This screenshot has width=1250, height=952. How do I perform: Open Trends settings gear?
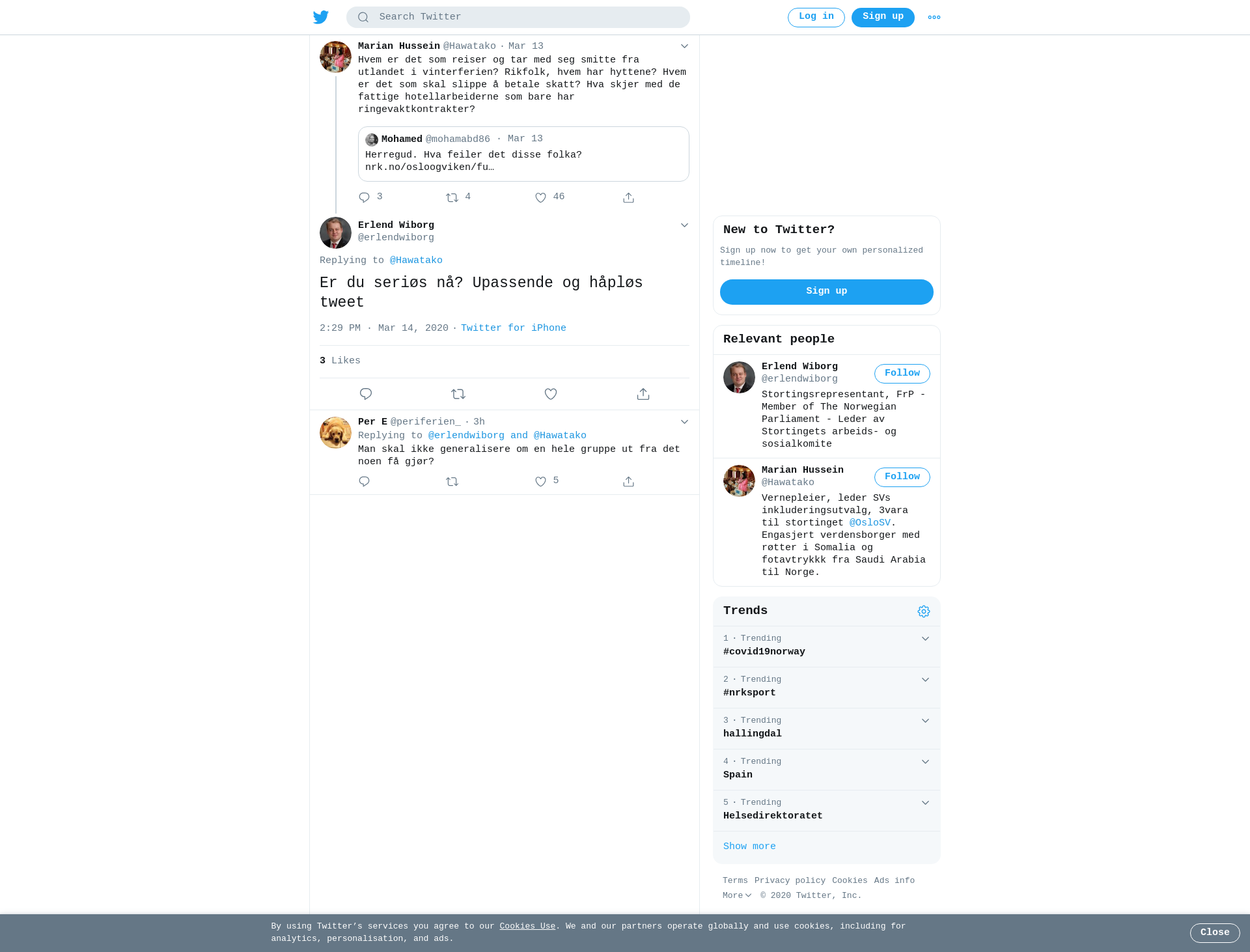pos(924,611)
